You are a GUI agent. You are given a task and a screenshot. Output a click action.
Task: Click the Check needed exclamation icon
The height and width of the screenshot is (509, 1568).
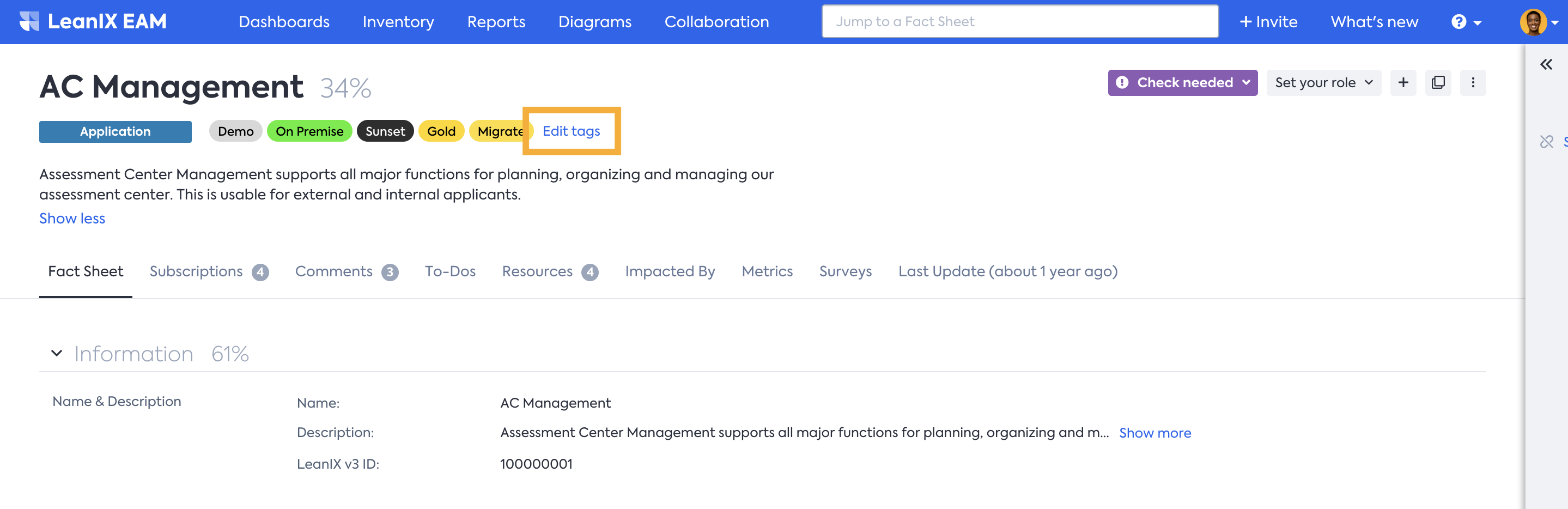(1122, 83)
